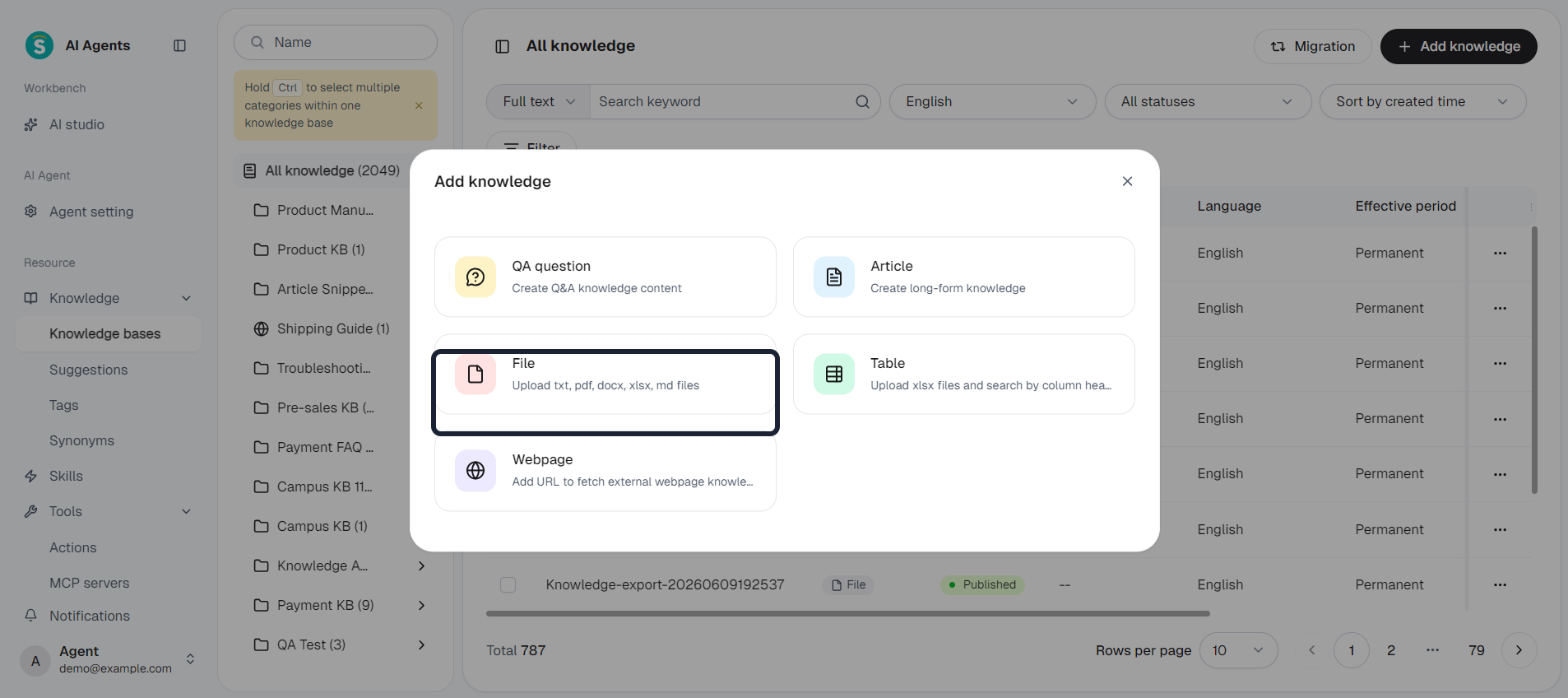Expand the Payment KB (9) folder
1568x698 pixels.
(421, 605)
